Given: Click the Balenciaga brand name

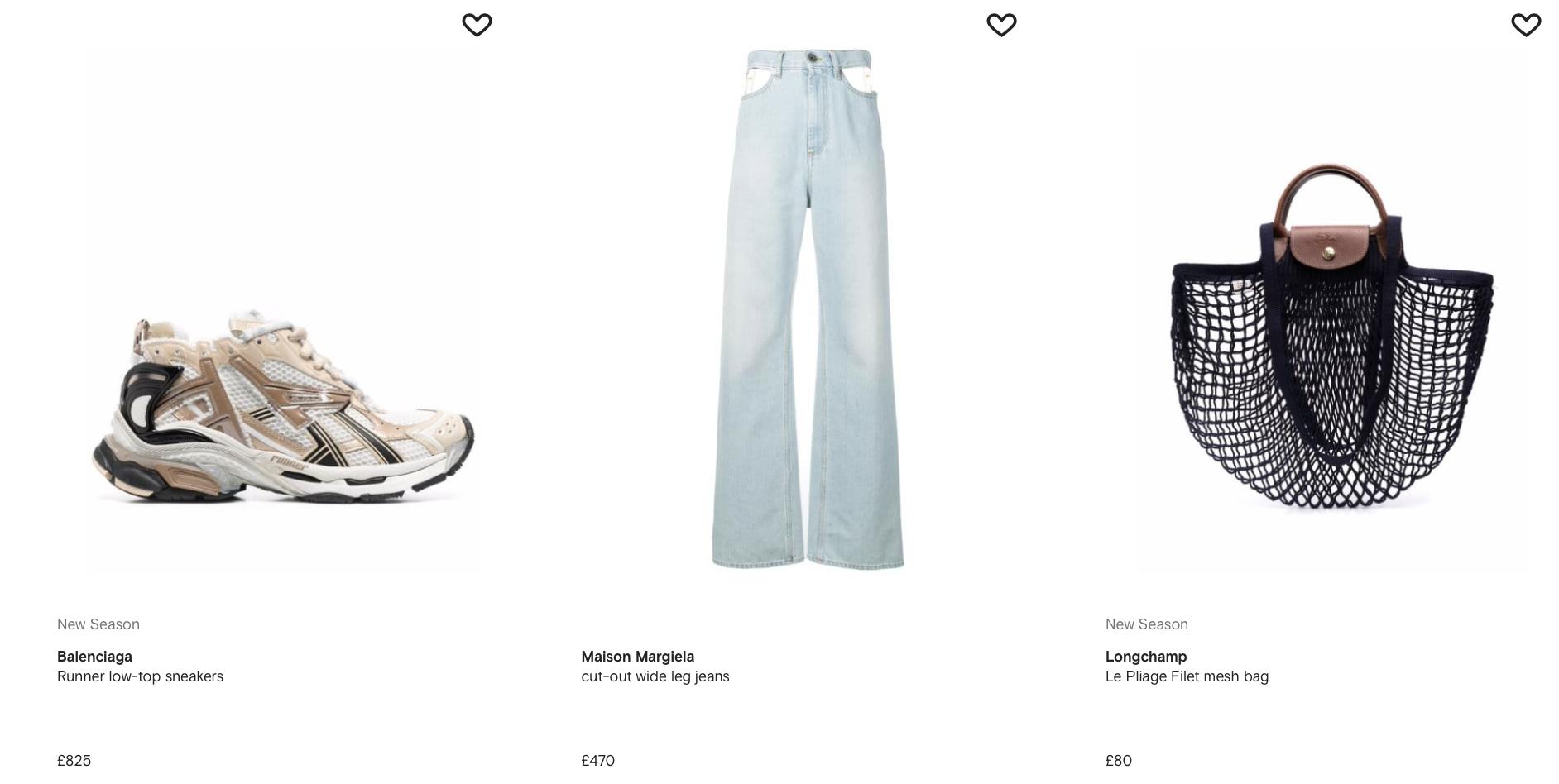Looking at the screenshot, I should [x=94, y=657].
